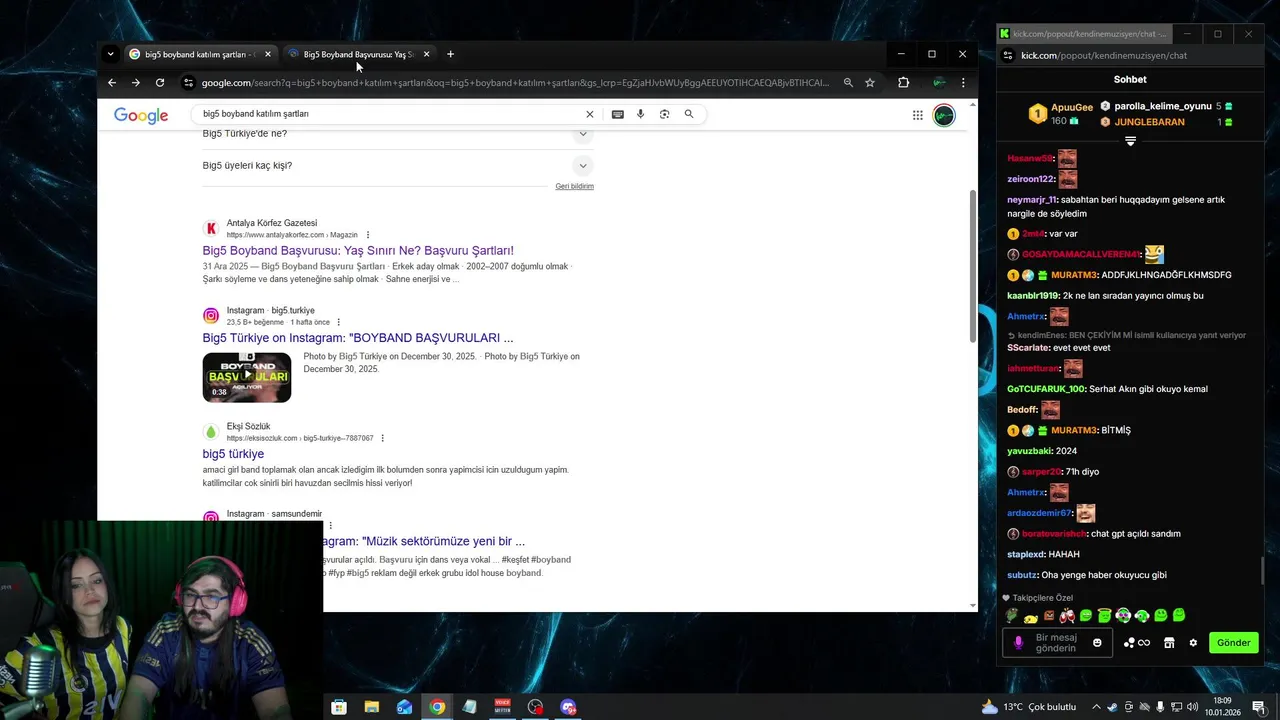Click username 'subutz' in chat

pyautogui.click(x=1022, y=575)
